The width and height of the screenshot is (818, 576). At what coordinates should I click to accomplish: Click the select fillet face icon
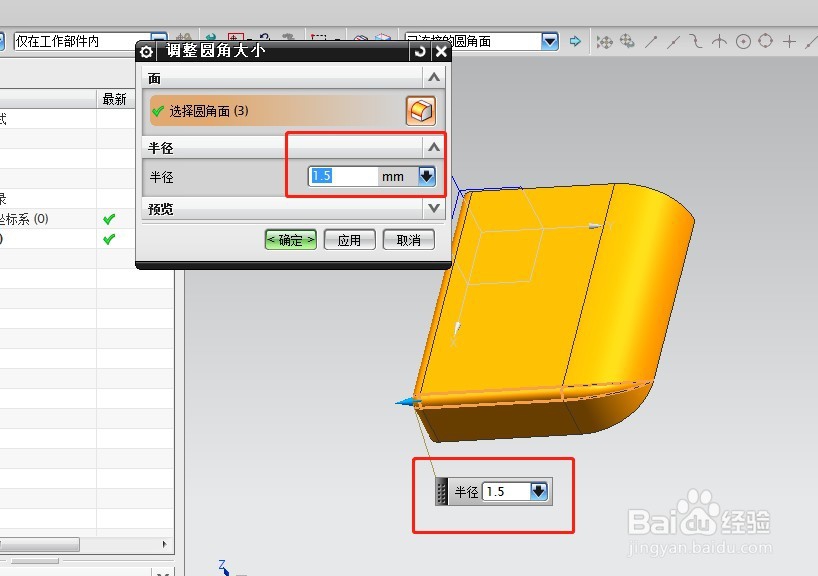point(420,111)
